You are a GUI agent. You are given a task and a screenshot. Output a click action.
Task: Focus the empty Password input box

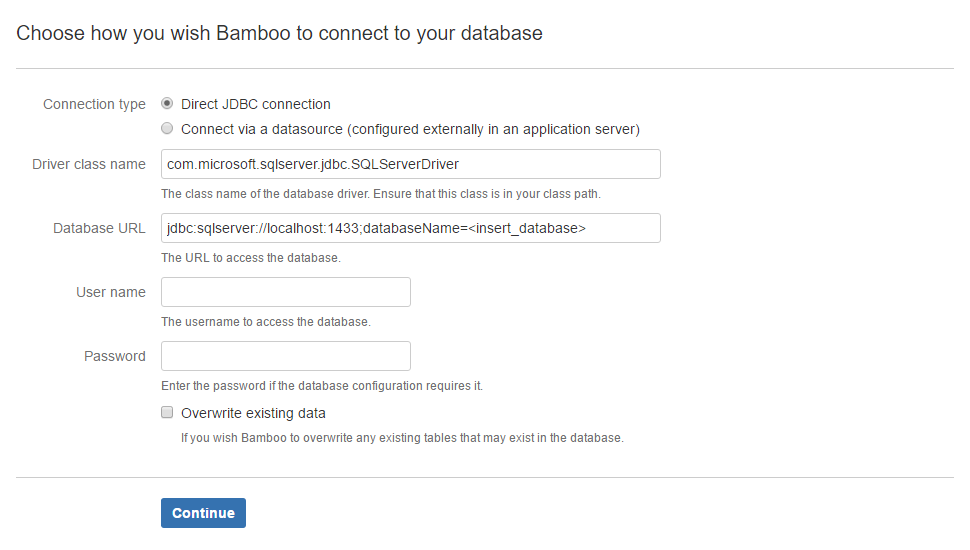tap(286, 356)
